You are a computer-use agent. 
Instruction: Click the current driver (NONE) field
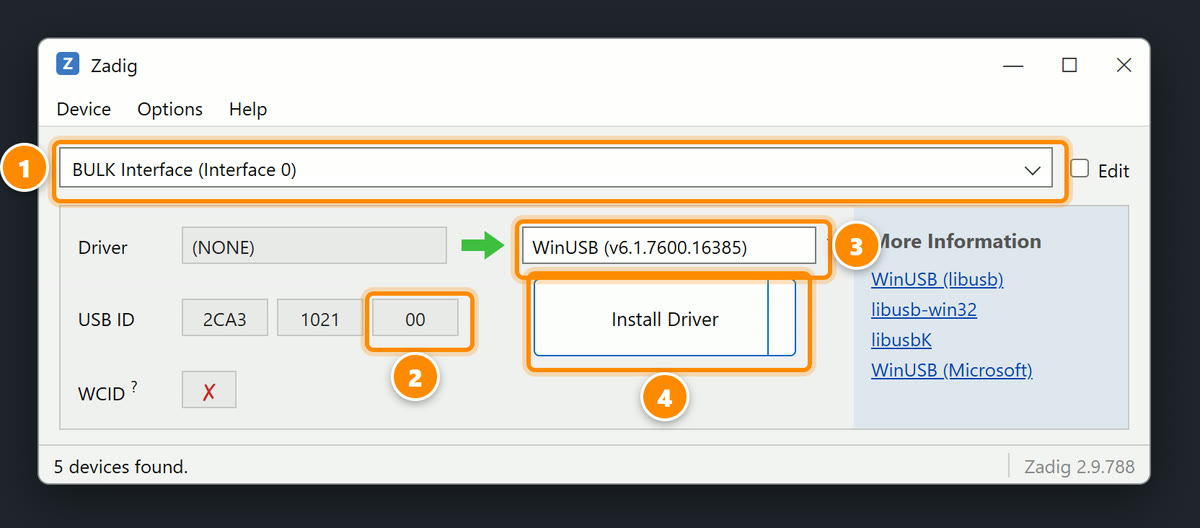tap(314, 247)
